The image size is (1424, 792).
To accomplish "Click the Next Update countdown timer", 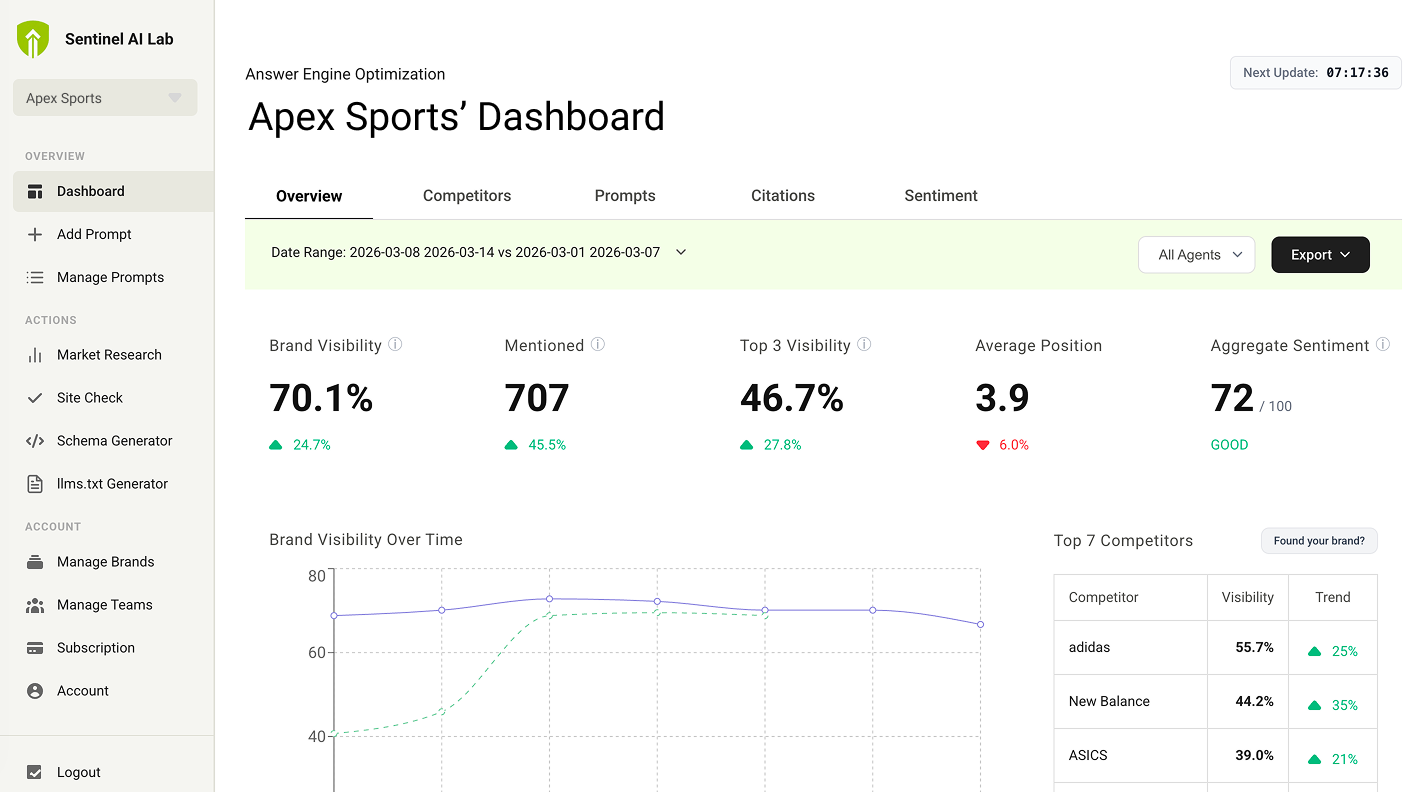I will coord(1315,73).
